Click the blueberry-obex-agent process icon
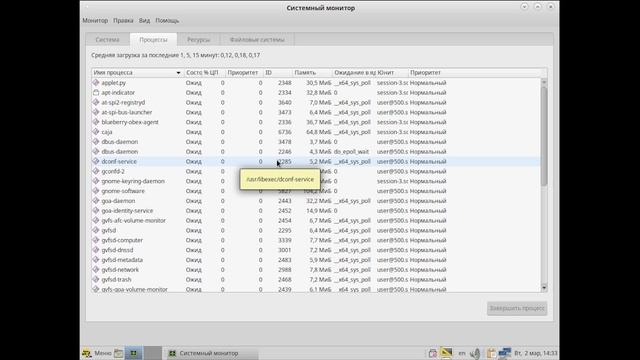 [96, 122]
